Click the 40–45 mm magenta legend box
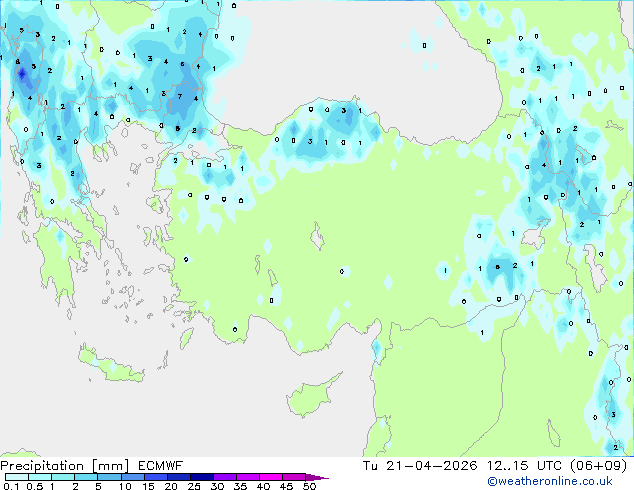This screenshot has height=490, width=634. tap(271, 477)
